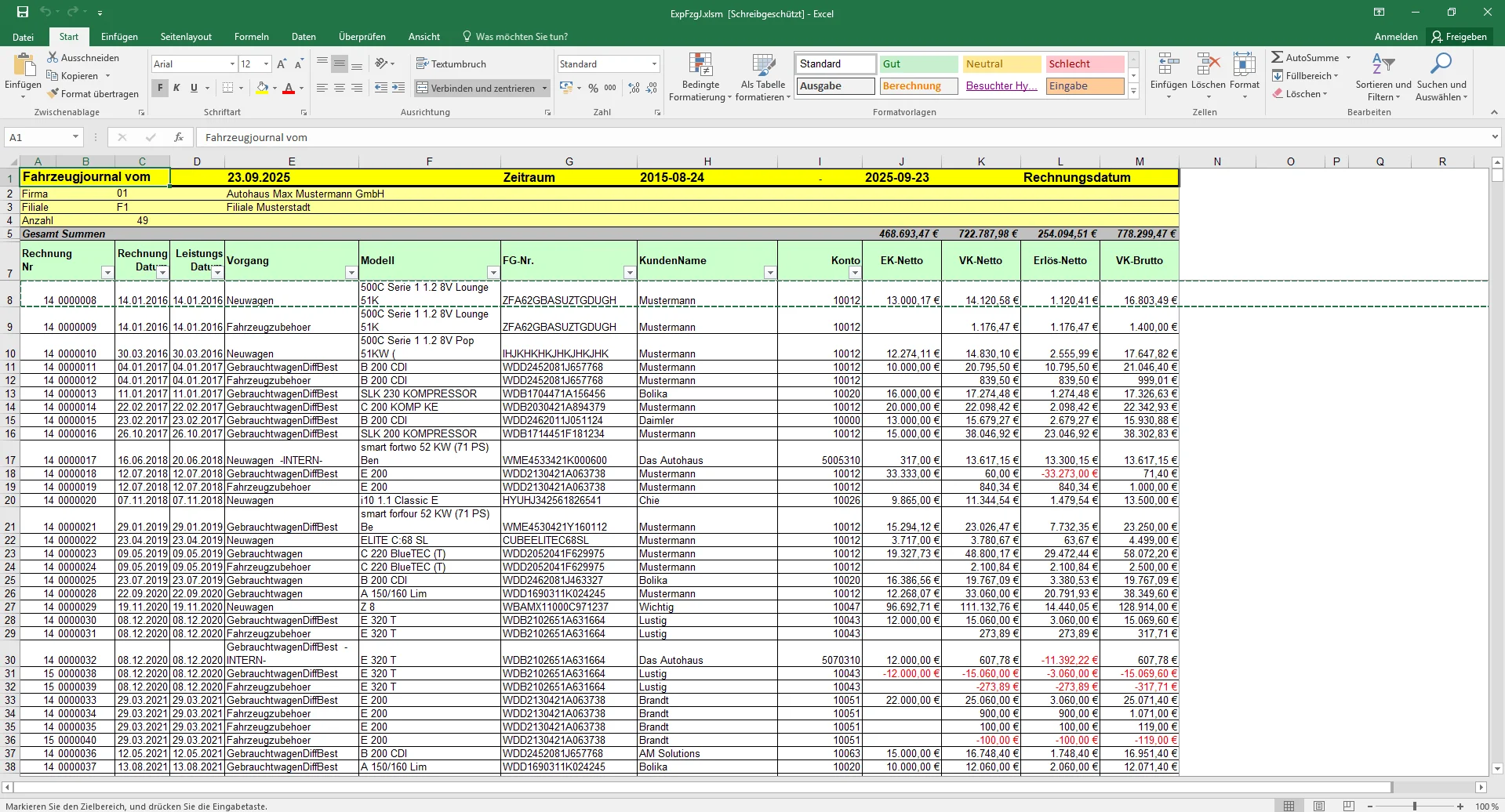This screenshot has height=812, width=1505.
Task: Open font size 12 dropdown
Action: [x=266, y=63]
